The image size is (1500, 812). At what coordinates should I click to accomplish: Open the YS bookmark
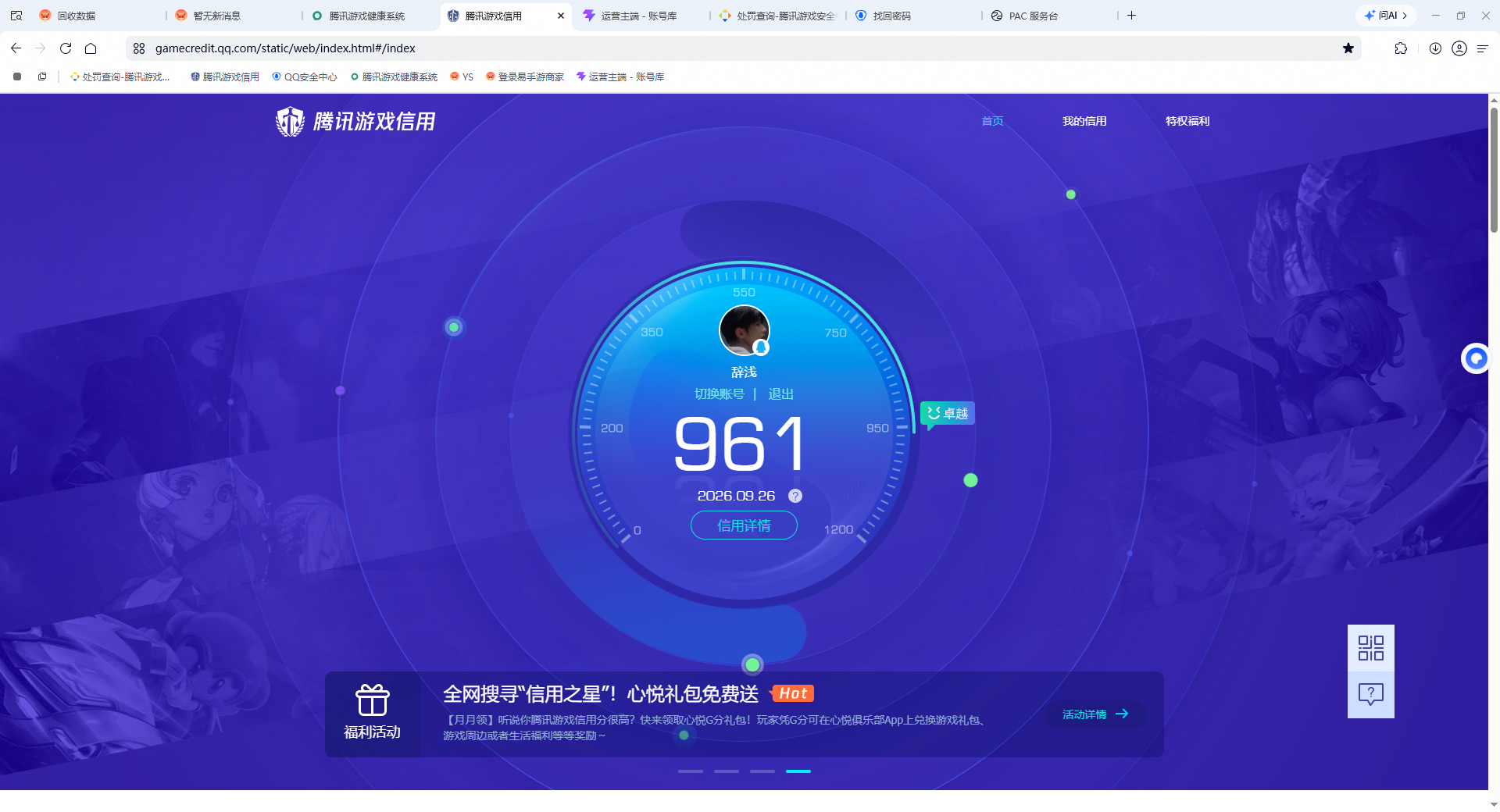click(462, 77)
